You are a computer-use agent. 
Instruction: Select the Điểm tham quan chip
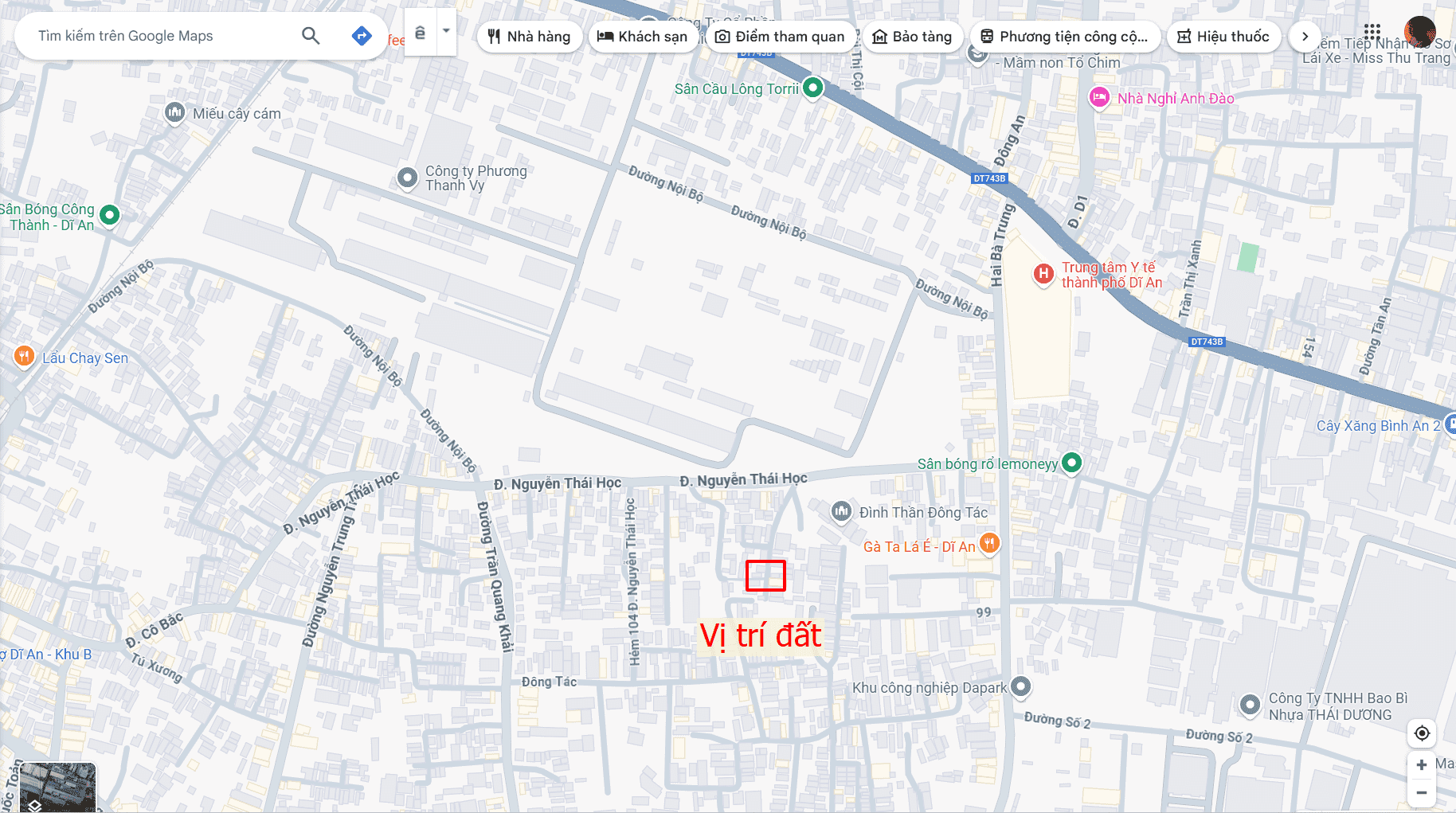[781, 37]
